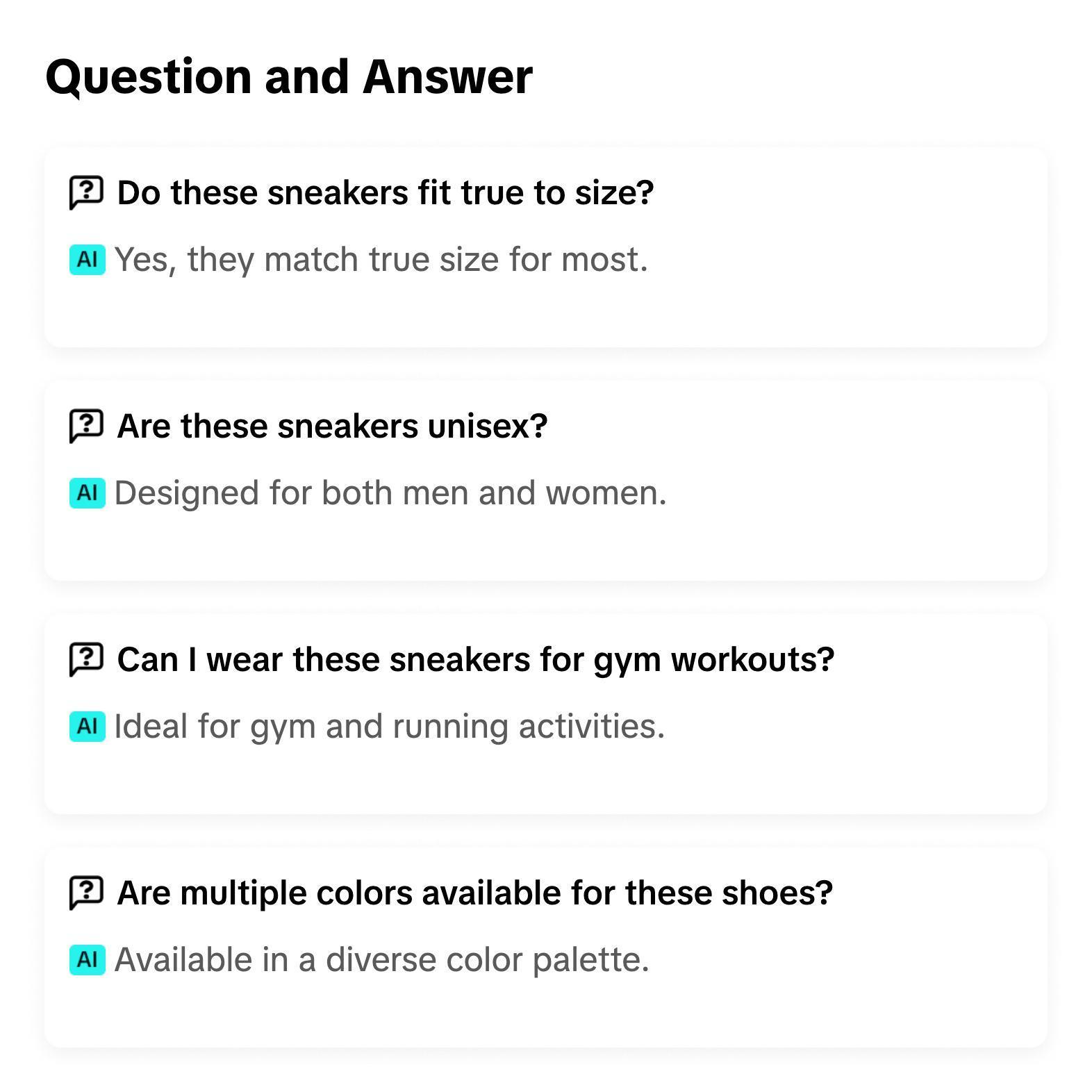The width and height of the screenshot is (1092, 1092).
Task: Select the AI badge under the true-to-size question
Action: pyautogui.click(x=86, y=260)
